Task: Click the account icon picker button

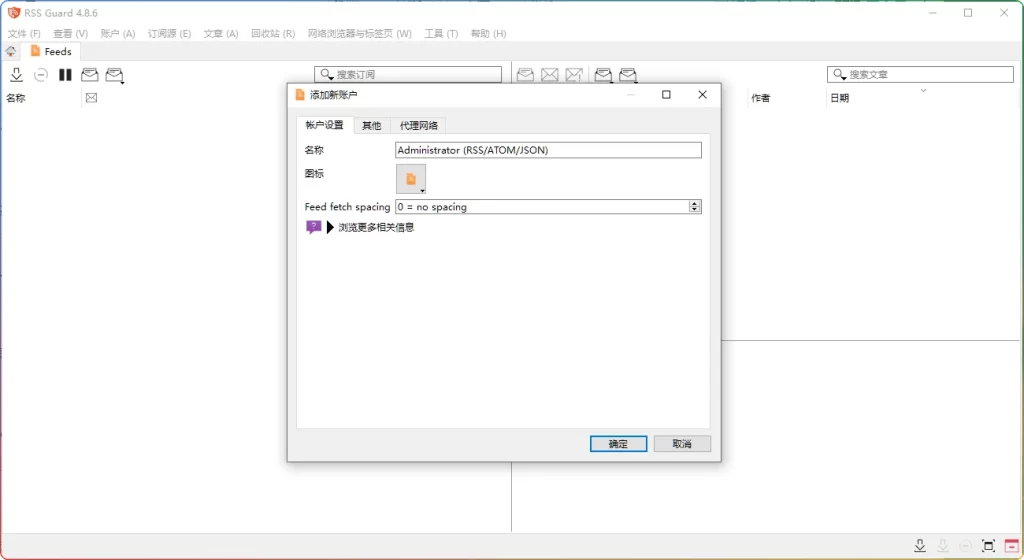Action: point(410,179)
